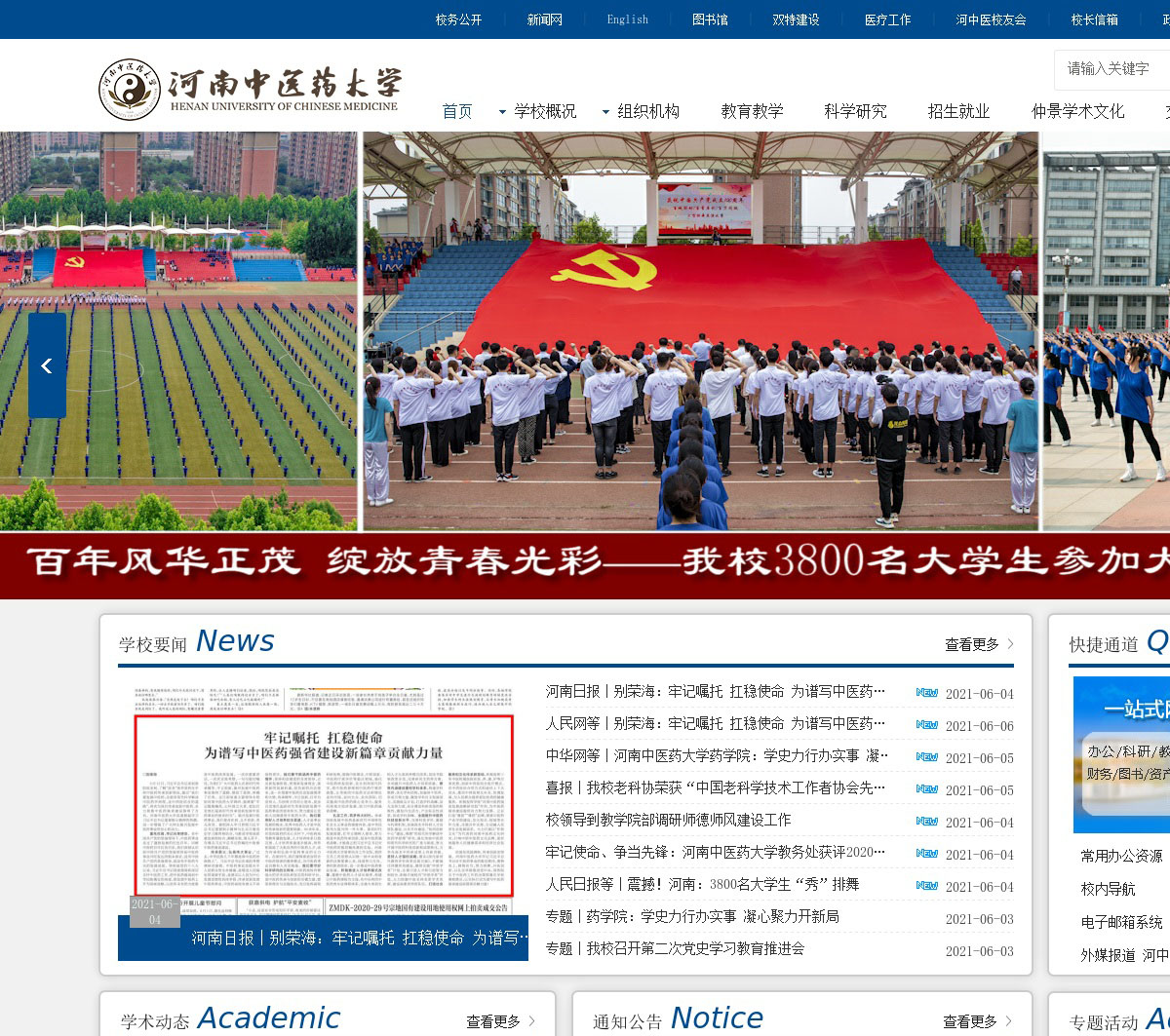This screenshot has width=1170, height=1036.
Task: Open the 图书馆 top link
Action: point(710,19)
